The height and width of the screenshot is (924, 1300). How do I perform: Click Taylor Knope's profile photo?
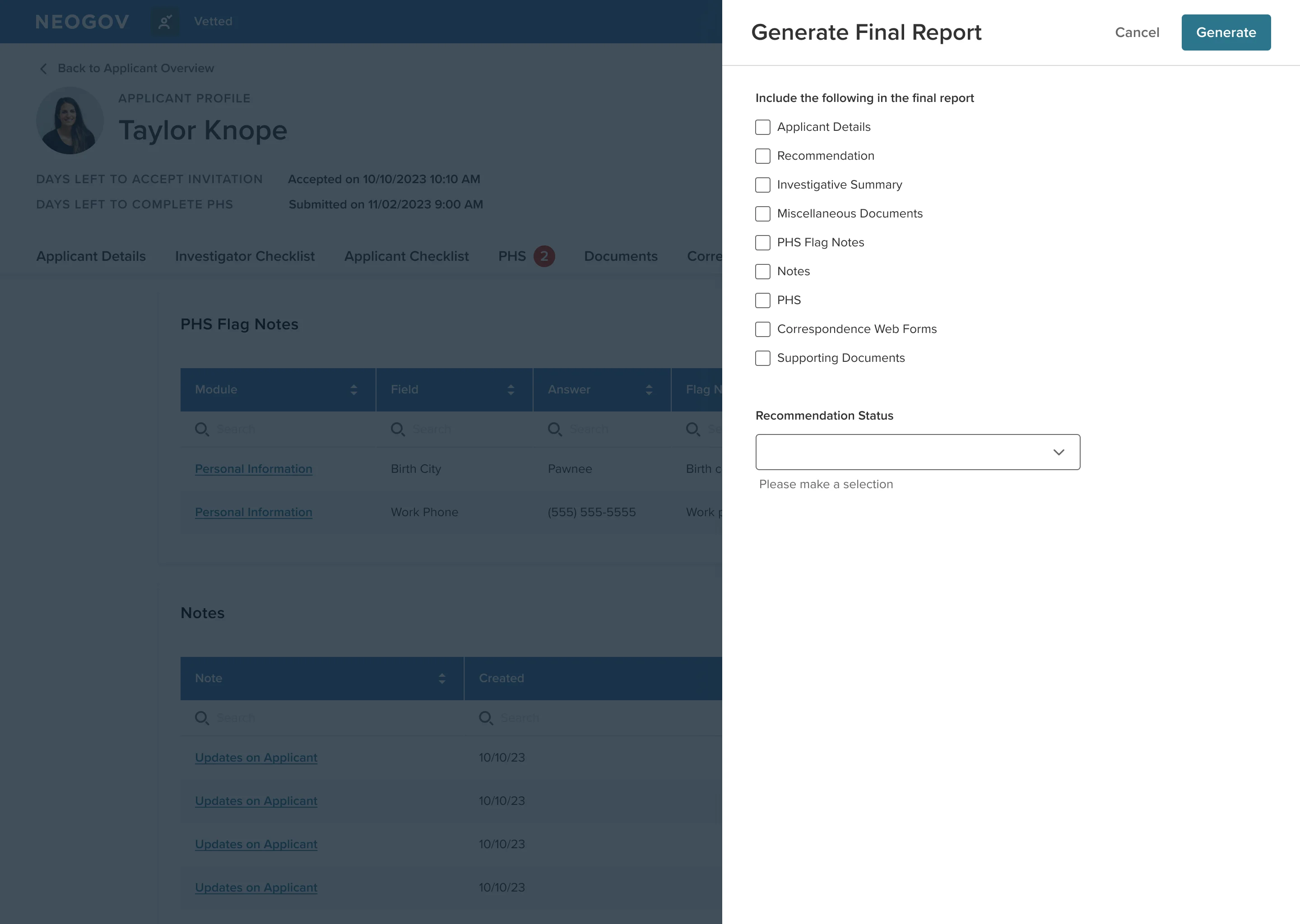70,120
